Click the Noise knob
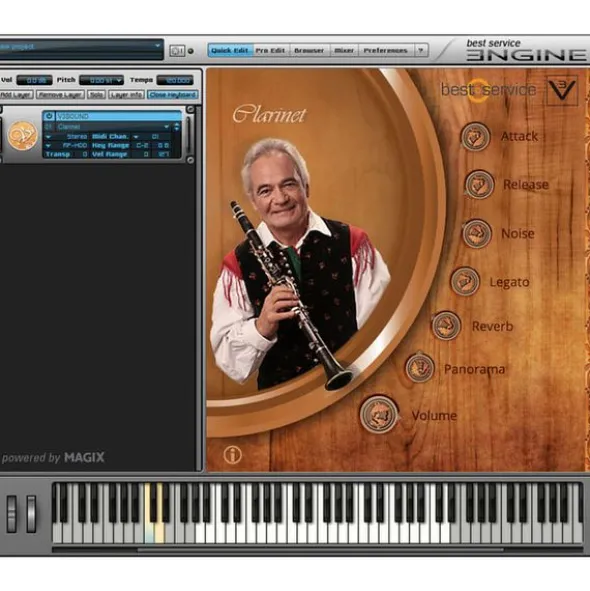Image resolution: width=590 pixels, height=591 pixels. tap(477, 234)
